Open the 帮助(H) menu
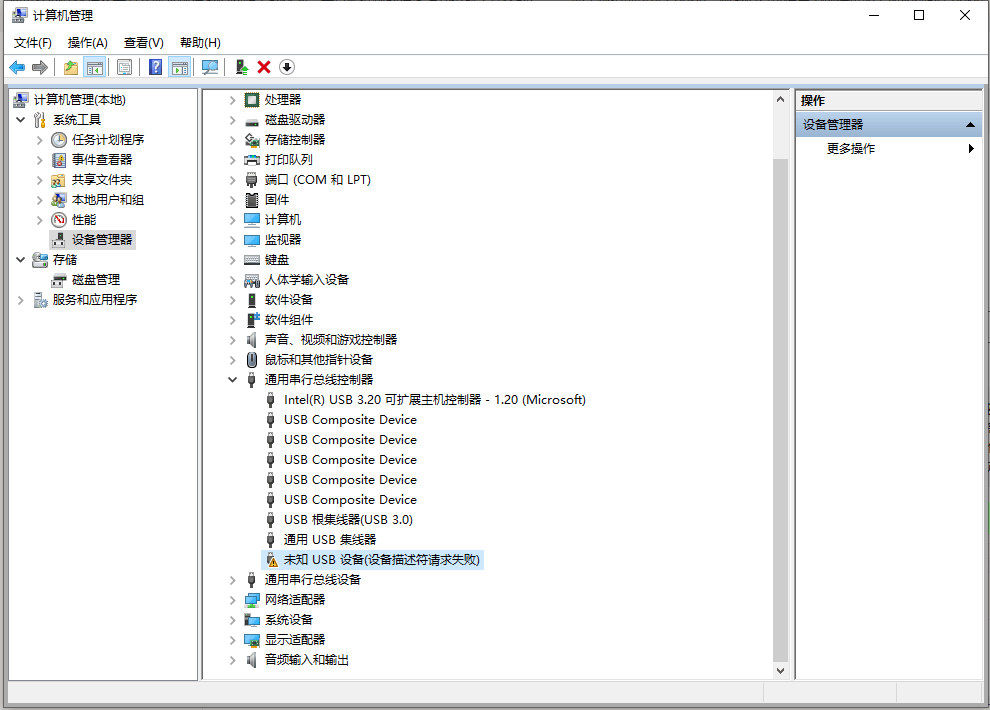990x710 pixels. (x=200, y=42)
